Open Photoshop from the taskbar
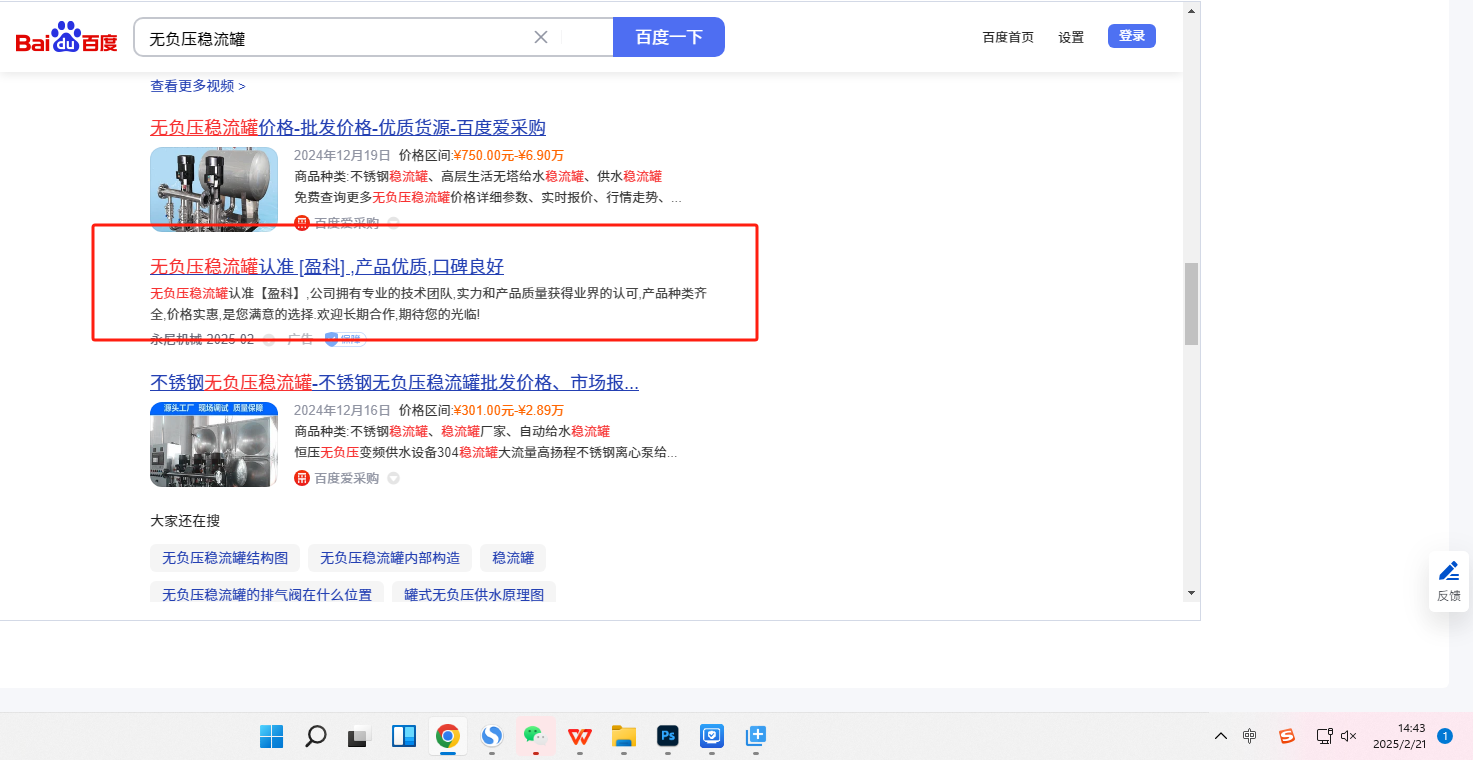 668,737
